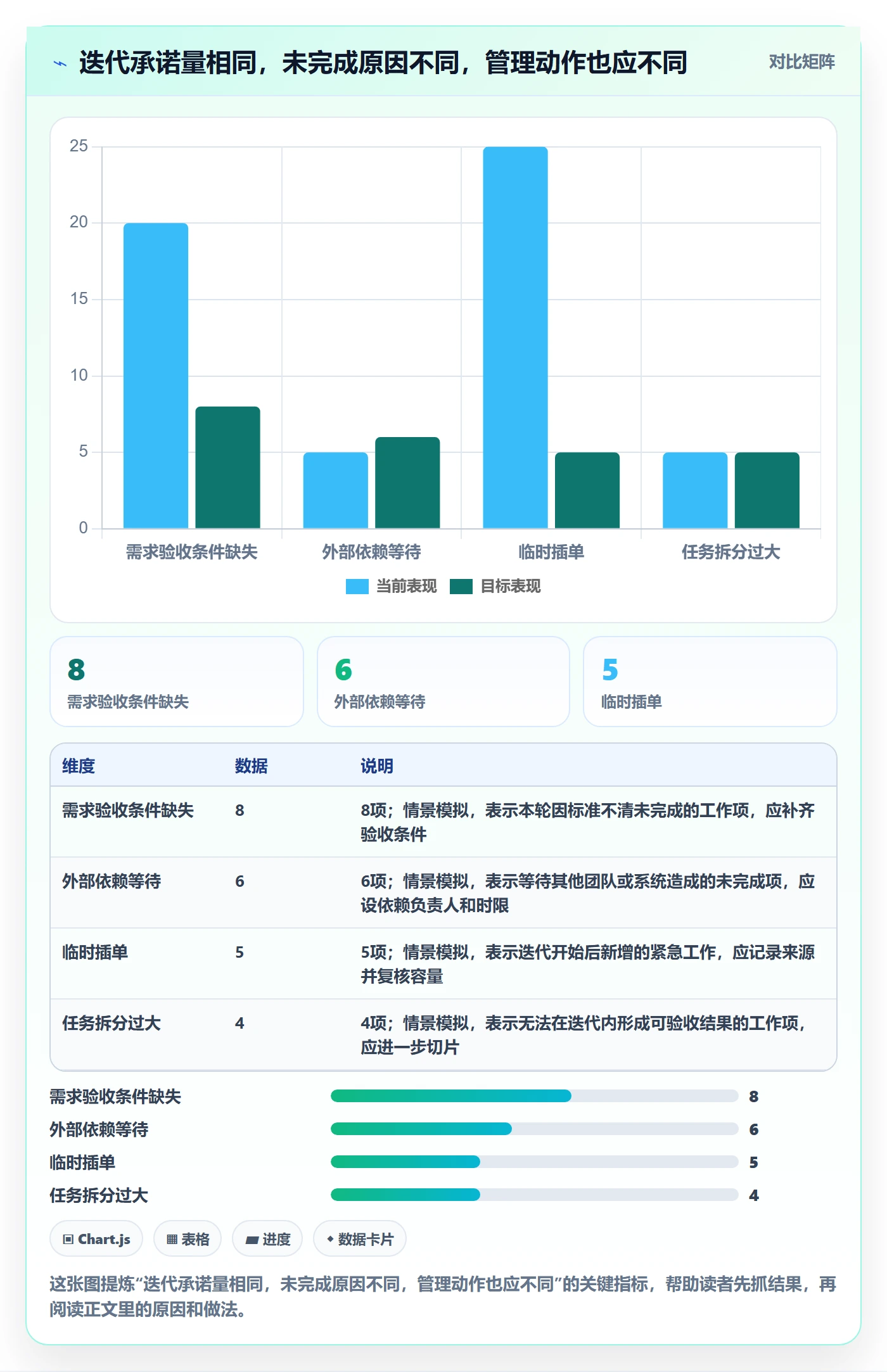Select the 当前表现 bar for 需求验收条件缺失
Image resolution: width=887 pixels, height=1372 pixels.
click(156, 376)
